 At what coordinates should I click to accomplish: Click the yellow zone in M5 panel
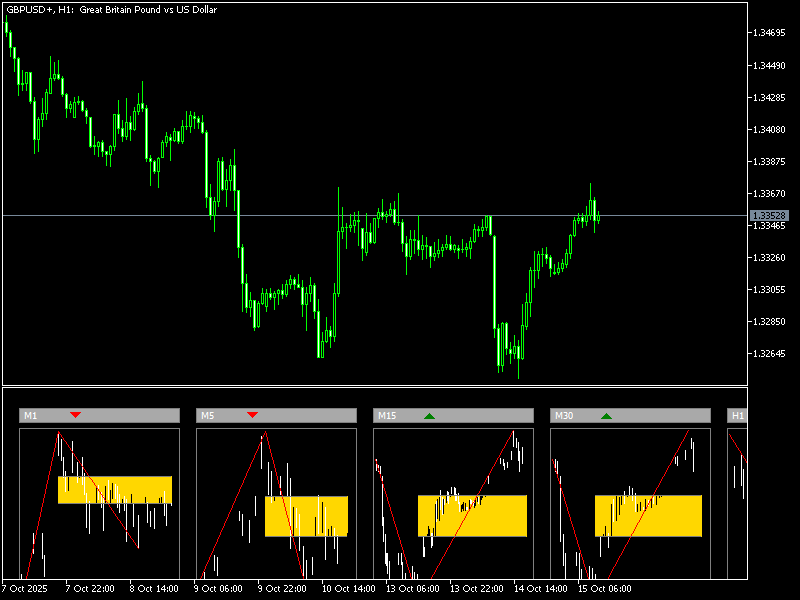click(x=306, y=516)
